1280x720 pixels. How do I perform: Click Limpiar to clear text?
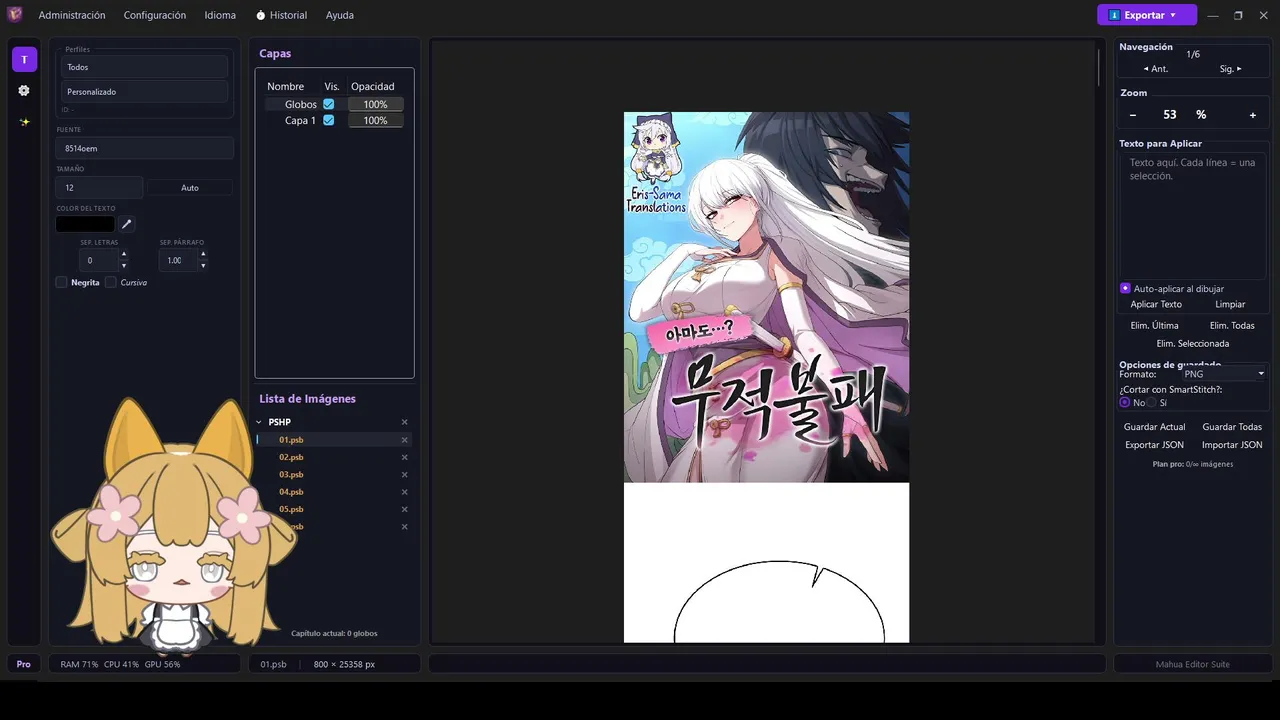pos(1230,304)
